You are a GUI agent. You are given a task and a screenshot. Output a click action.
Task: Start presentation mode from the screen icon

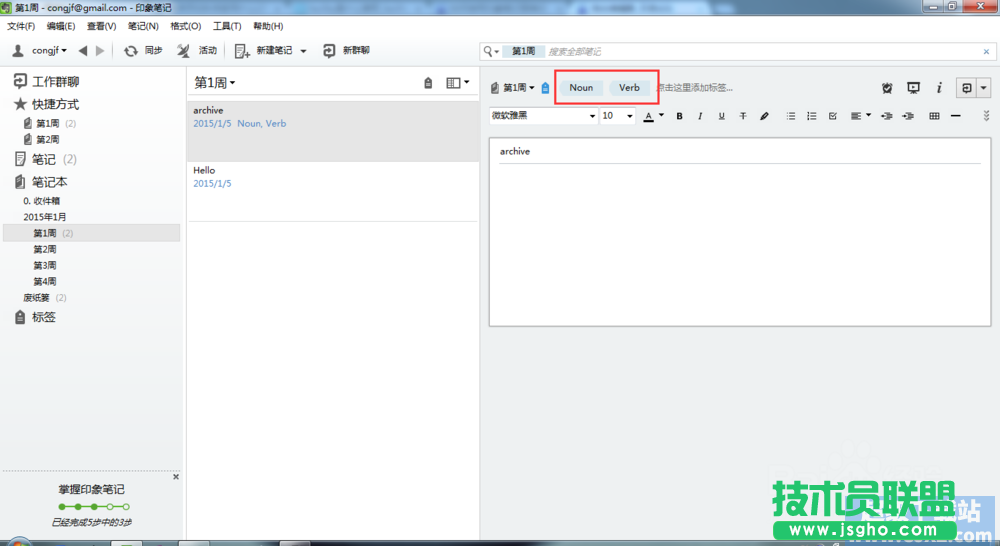[913, 88]
